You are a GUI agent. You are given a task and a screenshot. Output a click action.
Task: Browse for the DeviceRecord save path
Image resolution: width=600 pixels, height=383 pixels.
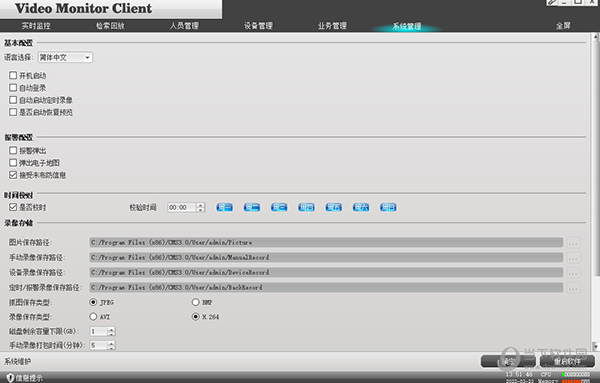pos(573,272)
